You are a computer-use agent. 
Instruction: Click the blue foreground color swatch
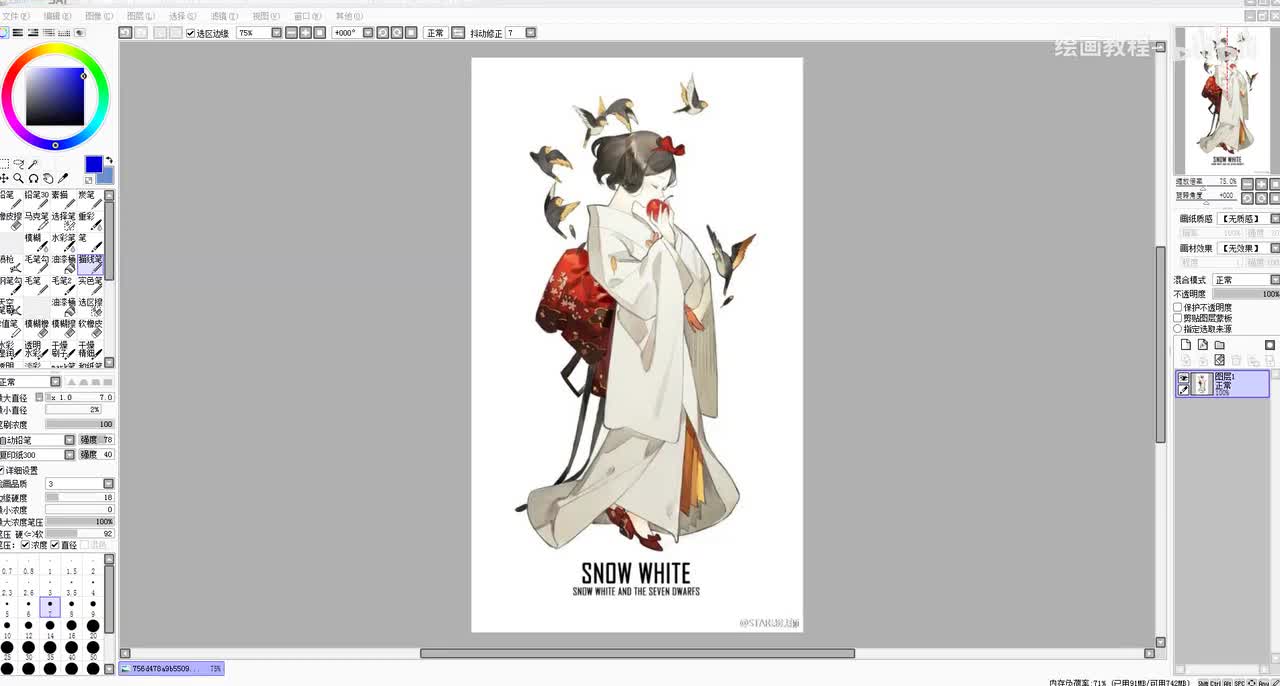point(94,164)
